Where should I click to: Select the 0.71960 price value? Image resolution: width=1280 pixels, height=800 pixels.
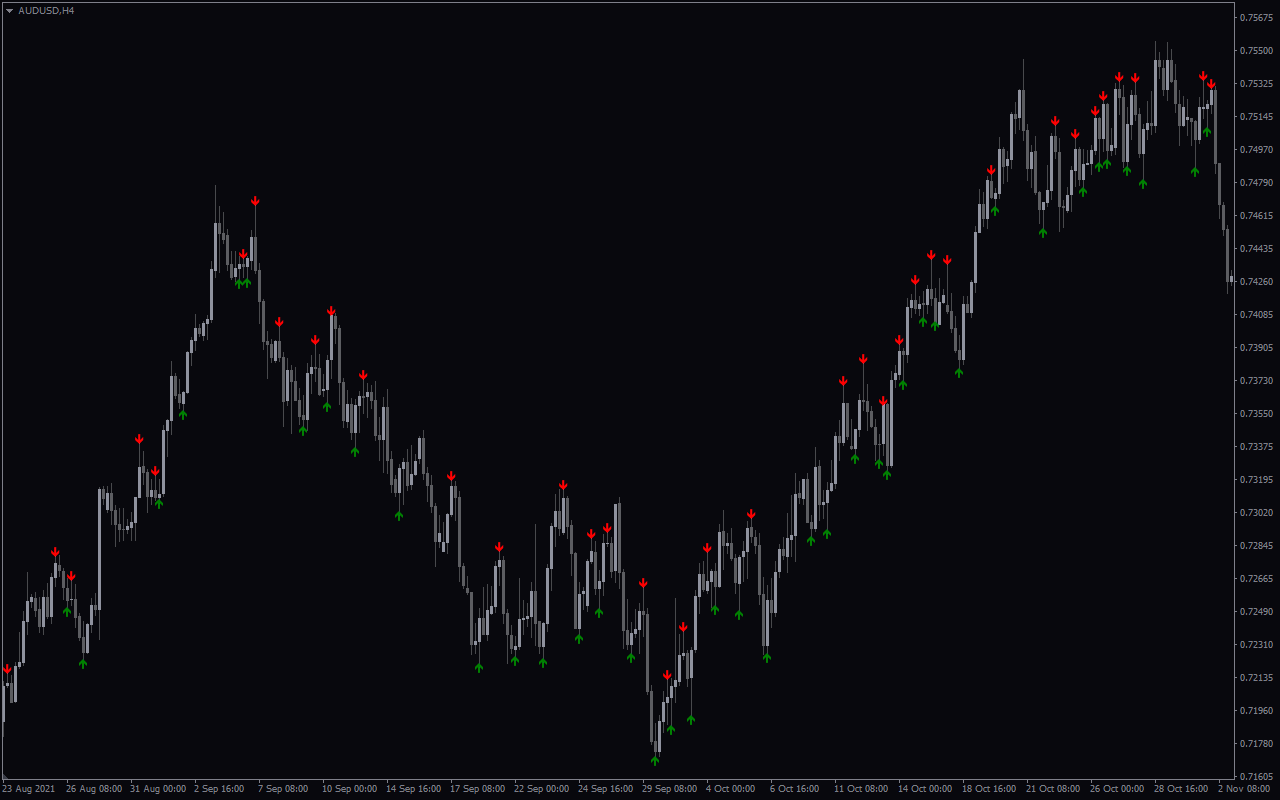coord(1257,710)
